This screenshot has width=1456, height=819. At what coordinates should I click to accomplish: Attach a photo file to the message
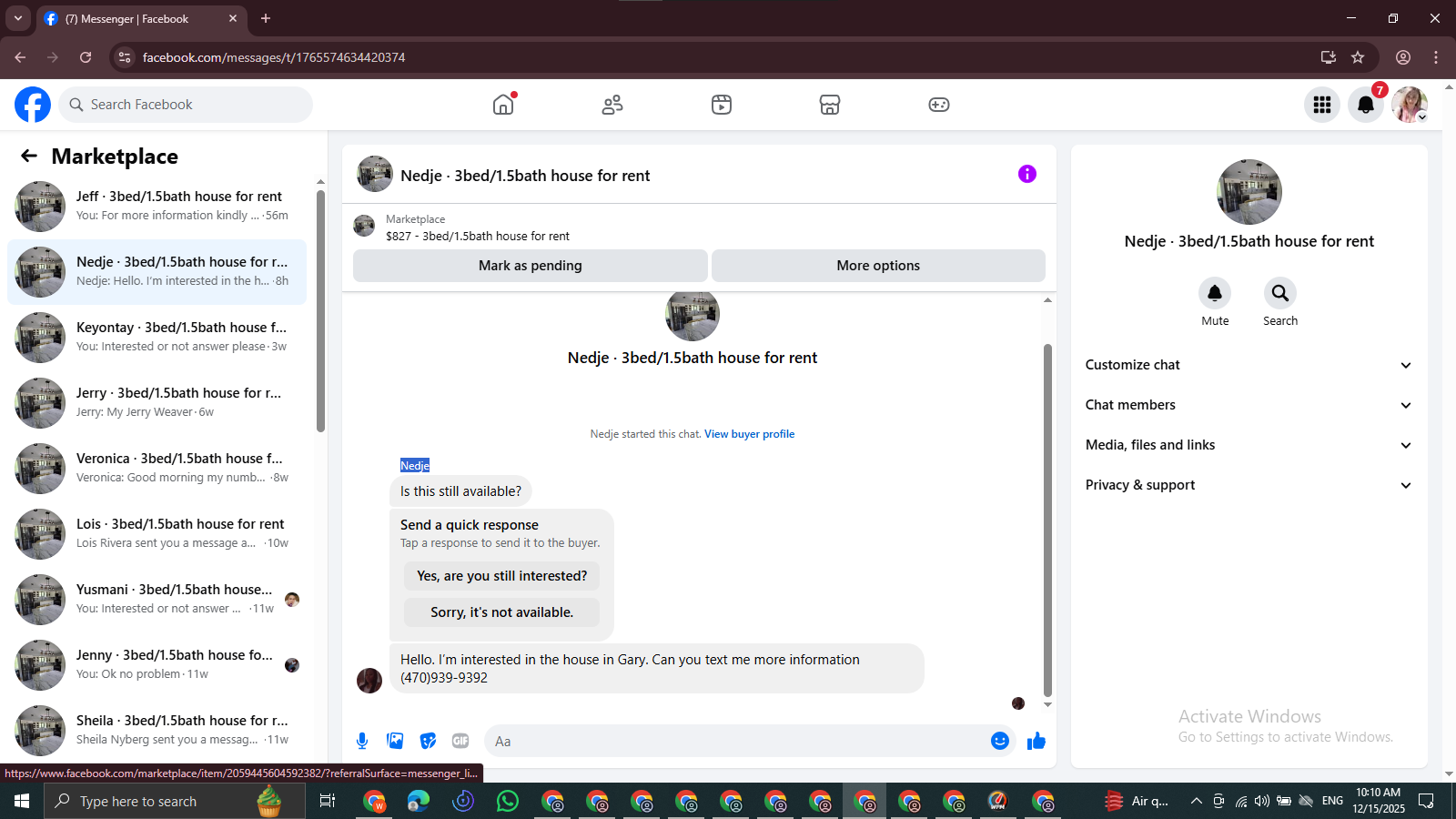pyautogui.click(x=395, y=741)
